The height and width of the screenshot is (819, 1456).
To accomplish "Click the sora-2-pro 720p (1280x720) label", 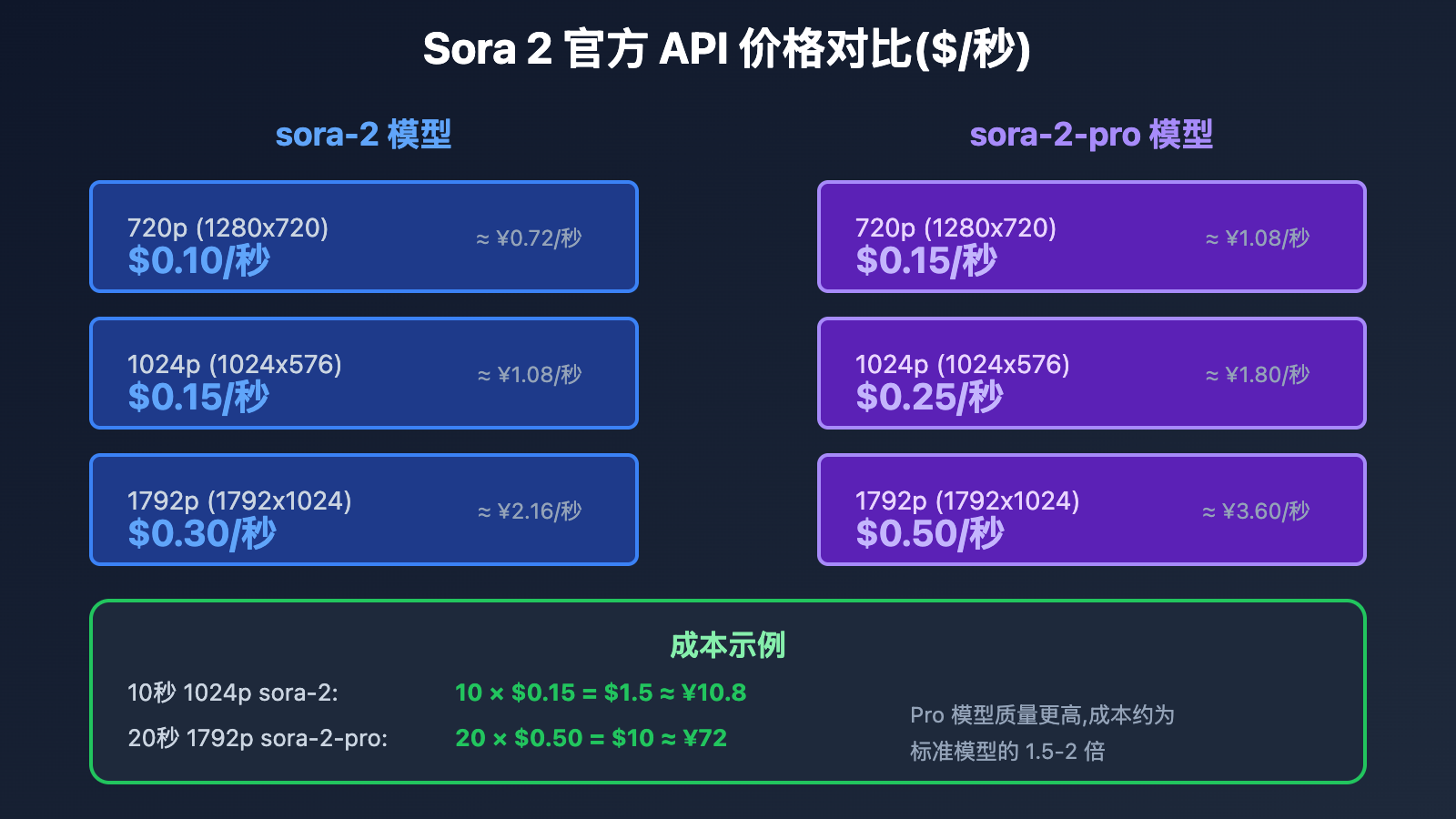I will (955, 227).
